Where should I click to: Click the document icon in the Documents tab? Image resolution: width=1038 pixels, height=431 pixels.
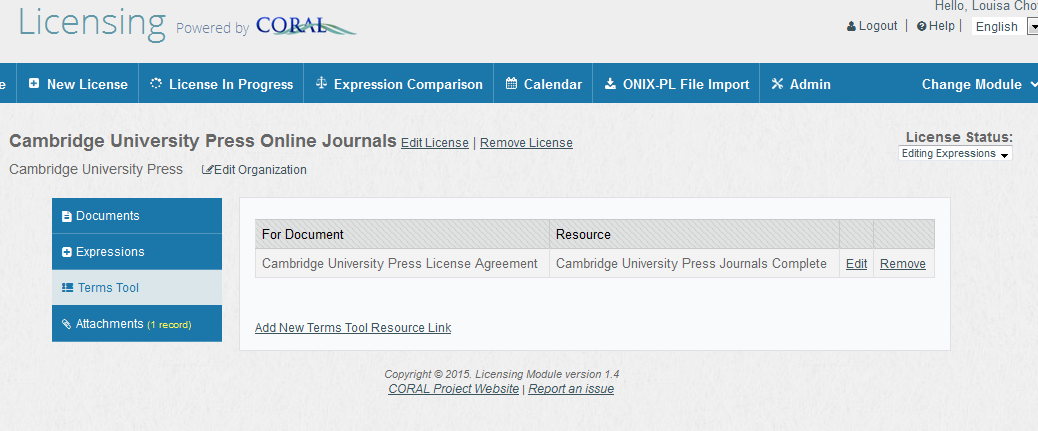pos(66,216)
